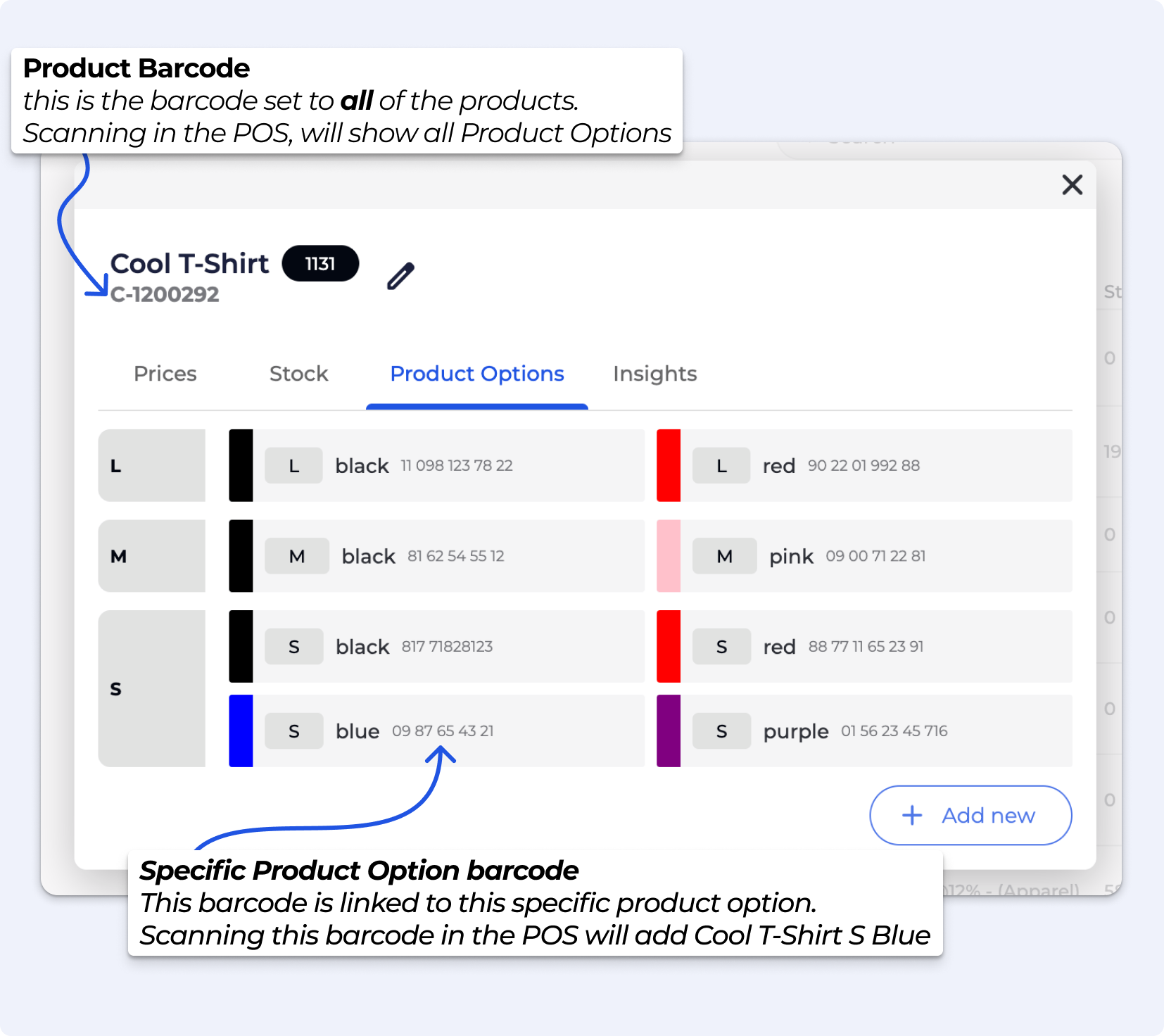Click the product barcode C-1200292
Viewport: 1164px width, 1036px height.
pyautogui.click(x=165, y=294)
